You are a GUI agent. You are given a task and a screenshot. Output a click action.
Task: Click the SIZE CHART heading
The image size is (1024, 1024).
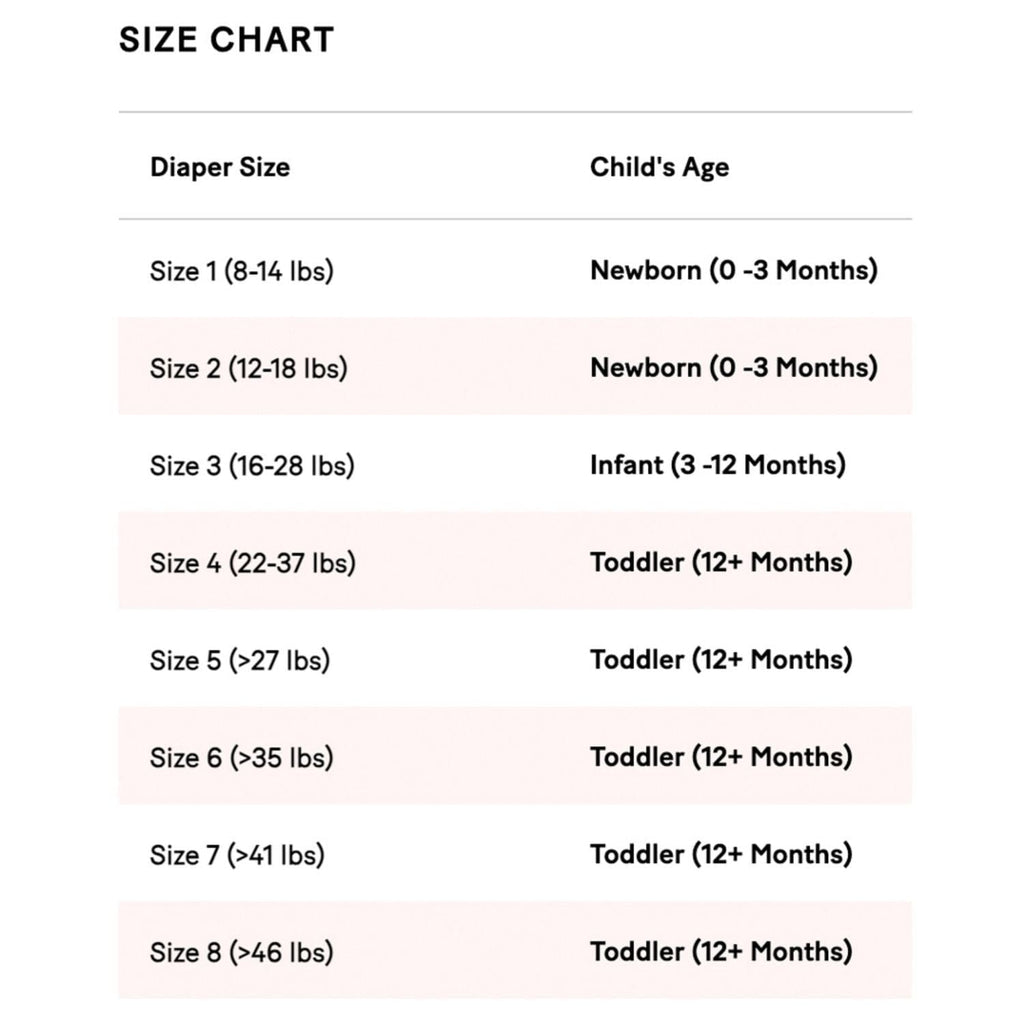click(x=226, y=40)
